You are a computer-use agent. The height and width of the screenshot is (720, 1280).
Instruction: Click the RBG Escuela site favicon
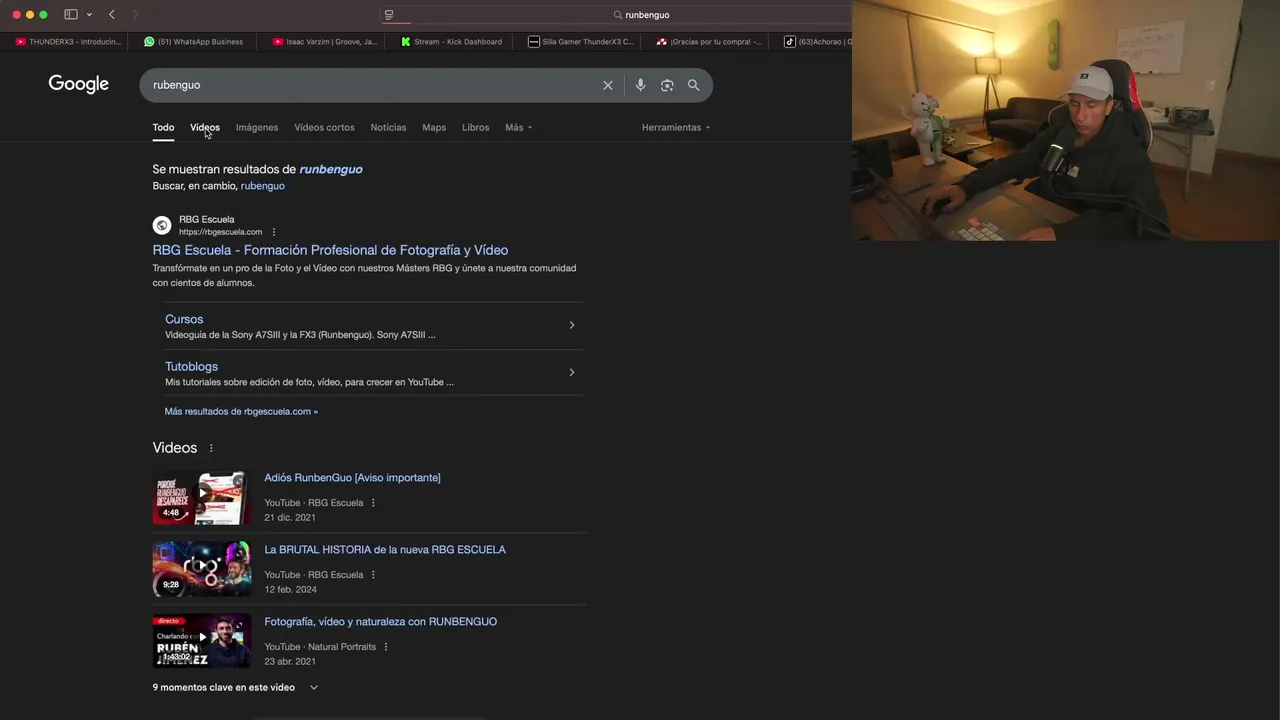pyautogui.click(x=162, y=225)
